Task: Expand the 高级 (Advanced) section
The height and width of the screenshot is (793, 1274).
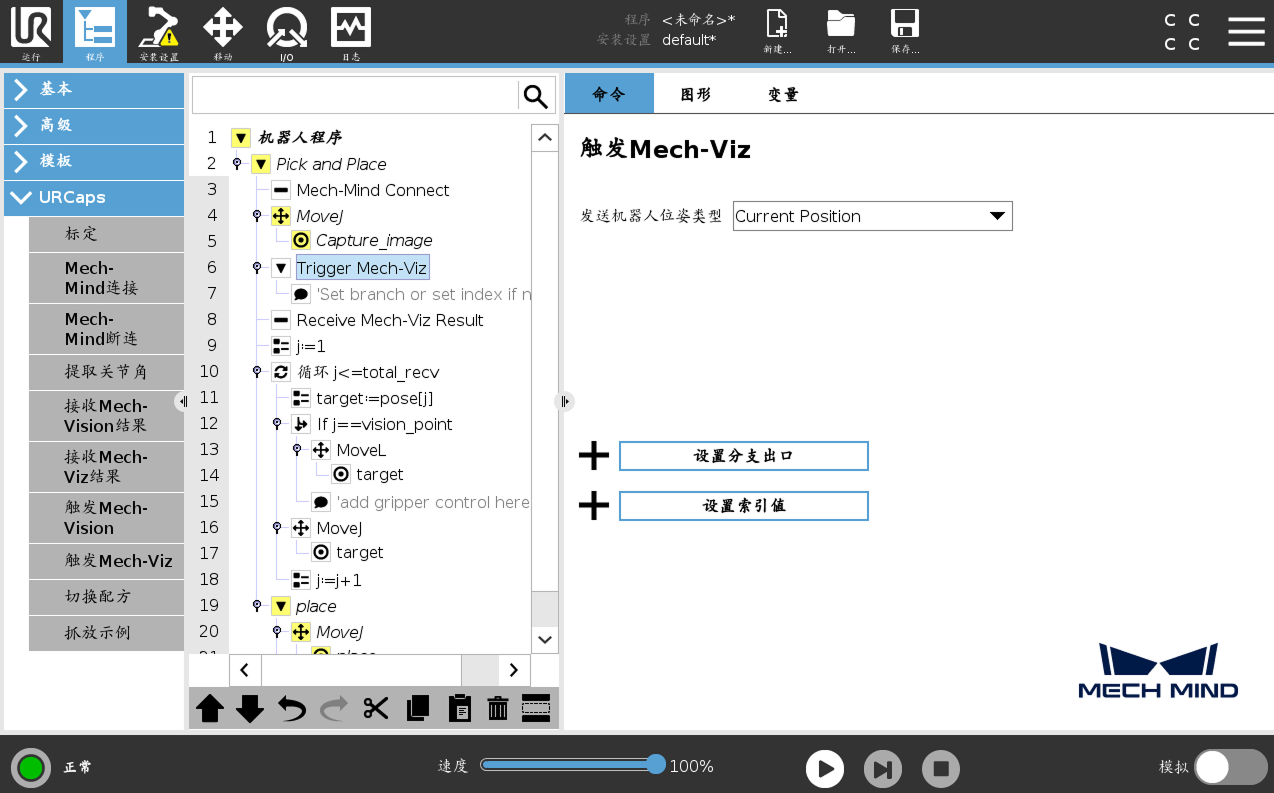Action: tap(94, 125)
